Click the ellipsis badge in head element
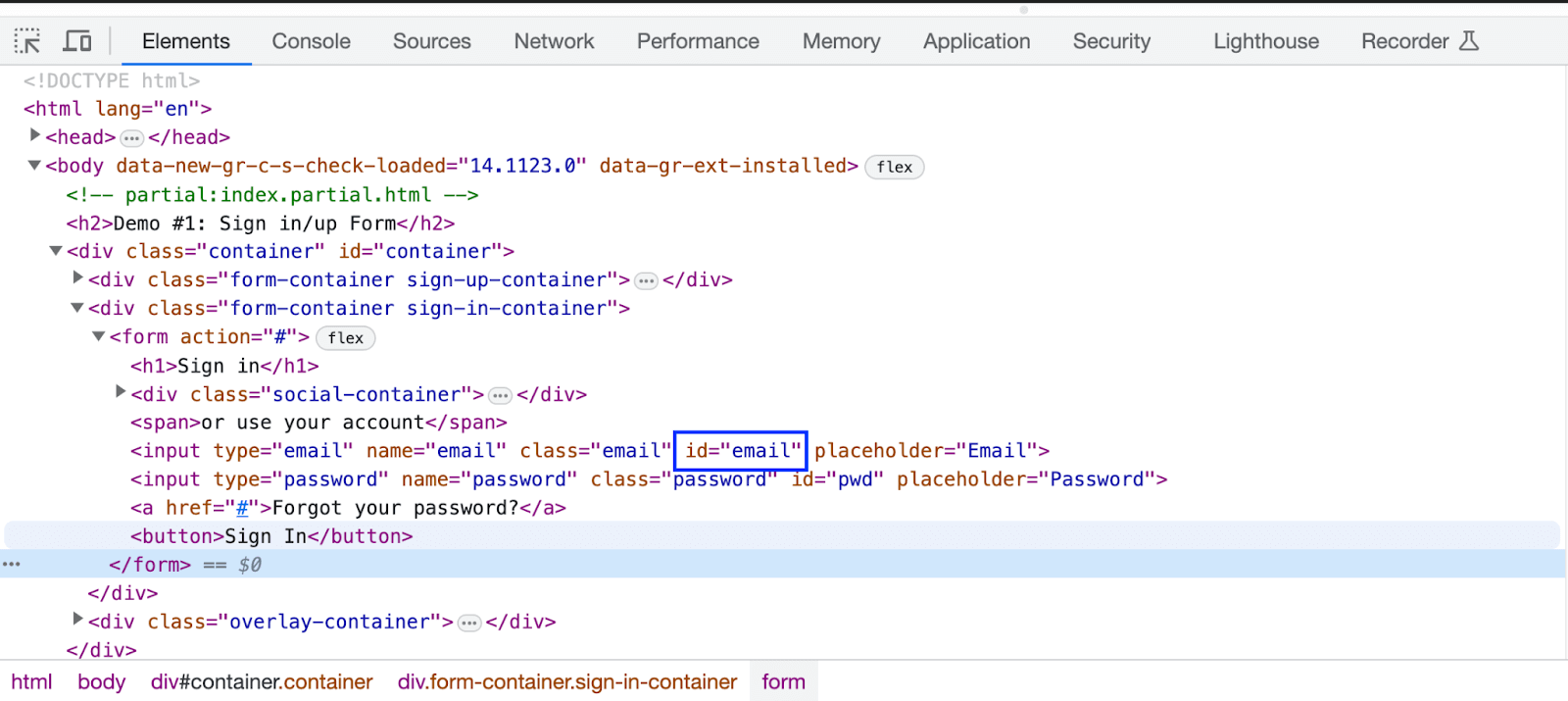This screenshot has height=701, width=1568. [x=132, y=138]
